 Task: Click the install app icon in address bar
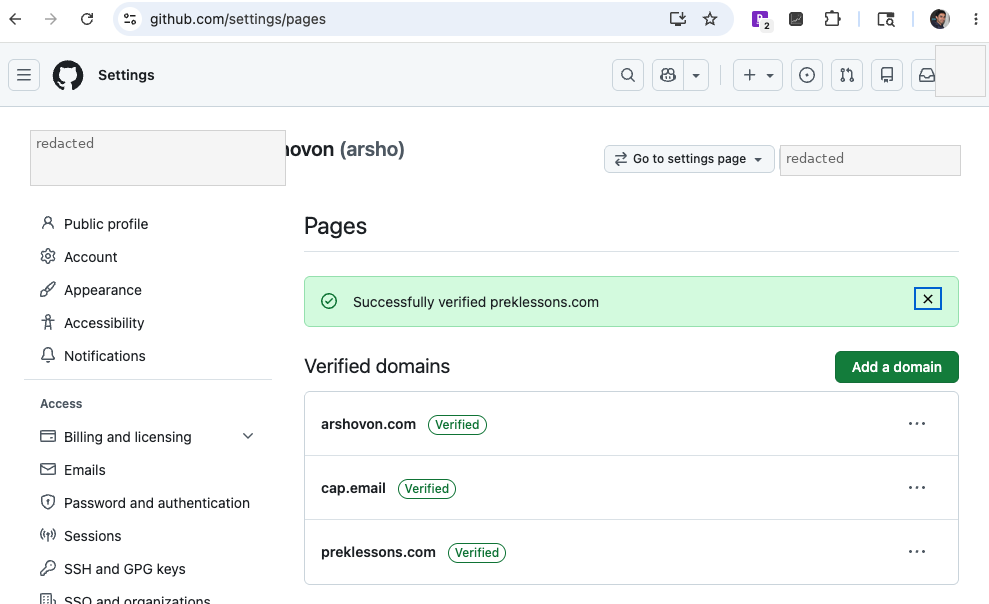[678, 19]
